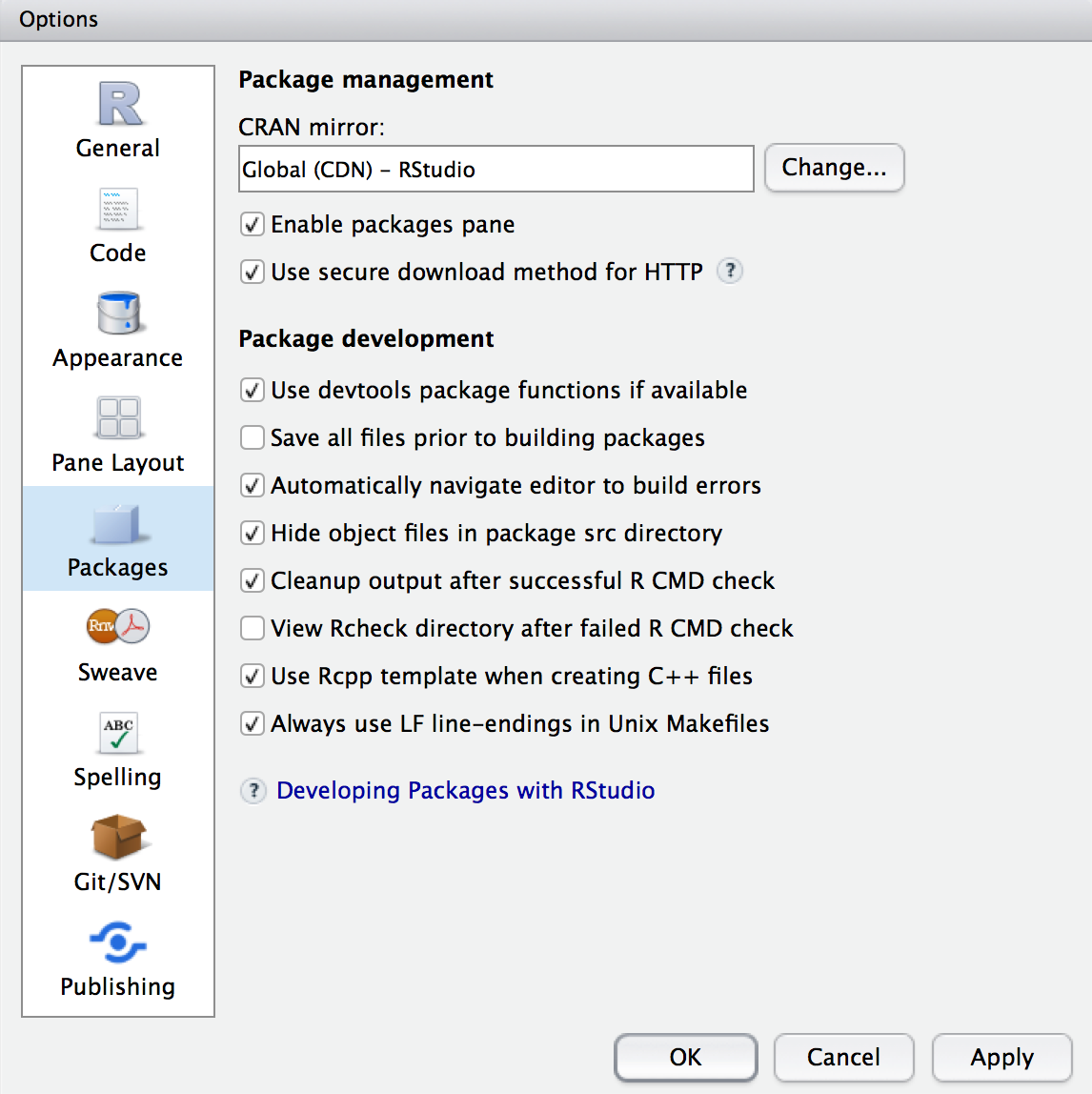Uncheck Use Rcpp template when creating C++ files
Viewport: 1092px width, 1094px height.
coord(252,676)
